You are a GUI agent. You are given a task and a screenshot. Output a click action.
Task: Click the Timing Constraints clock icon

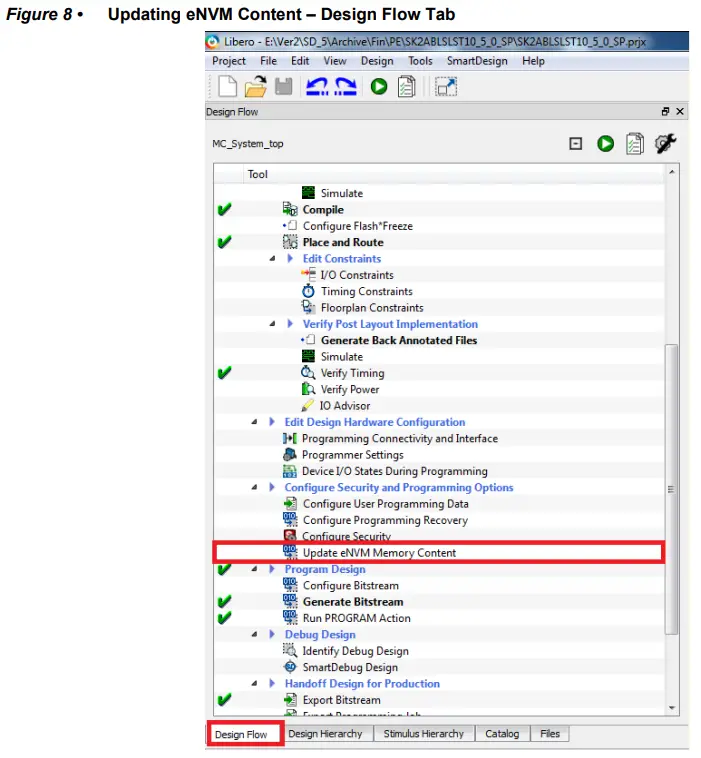308,291
